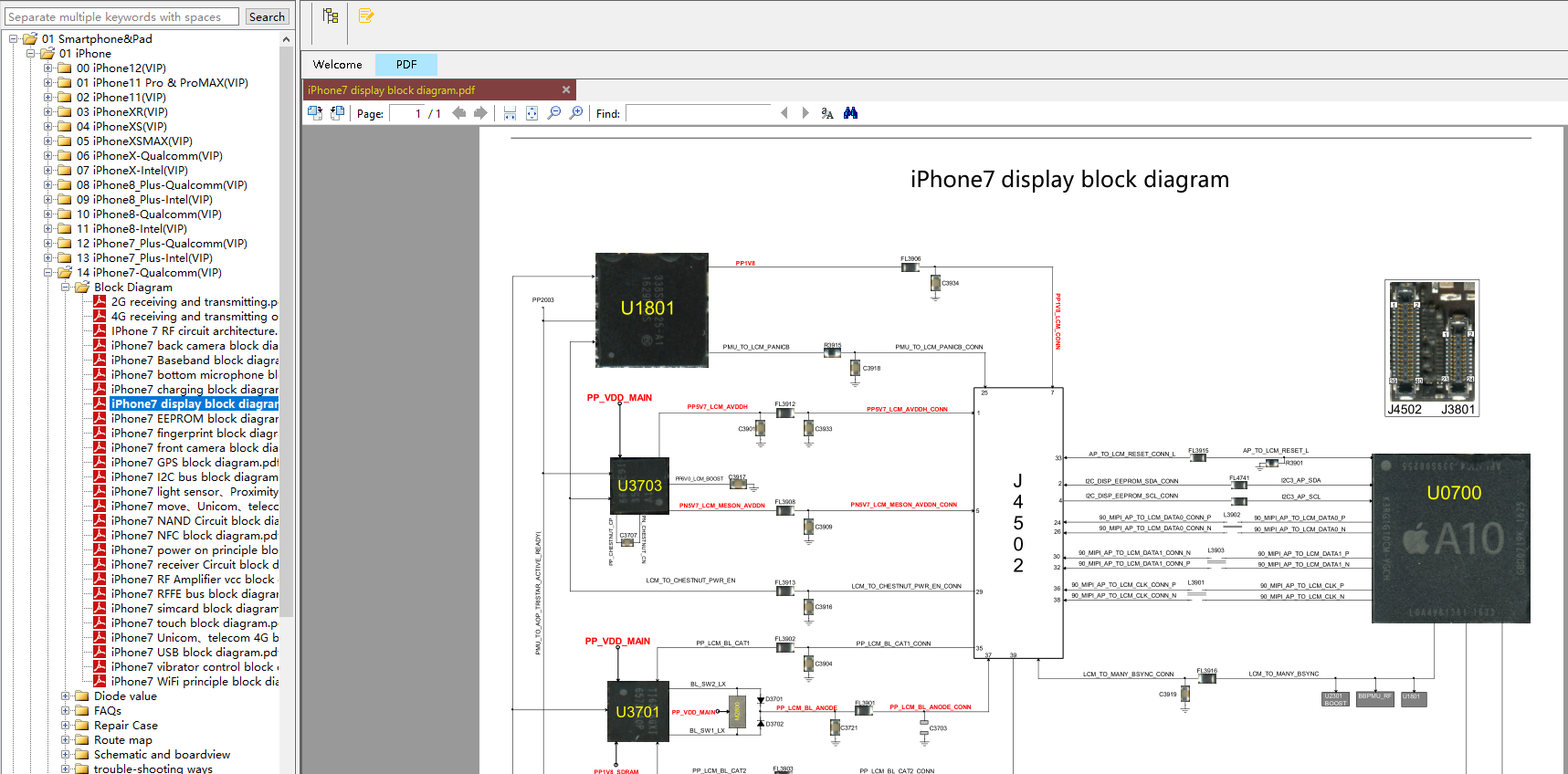Open iPhone7 EEPROM block diagram
The width and height of the screenshot is (1568, 774).
(x=195, y=419)
